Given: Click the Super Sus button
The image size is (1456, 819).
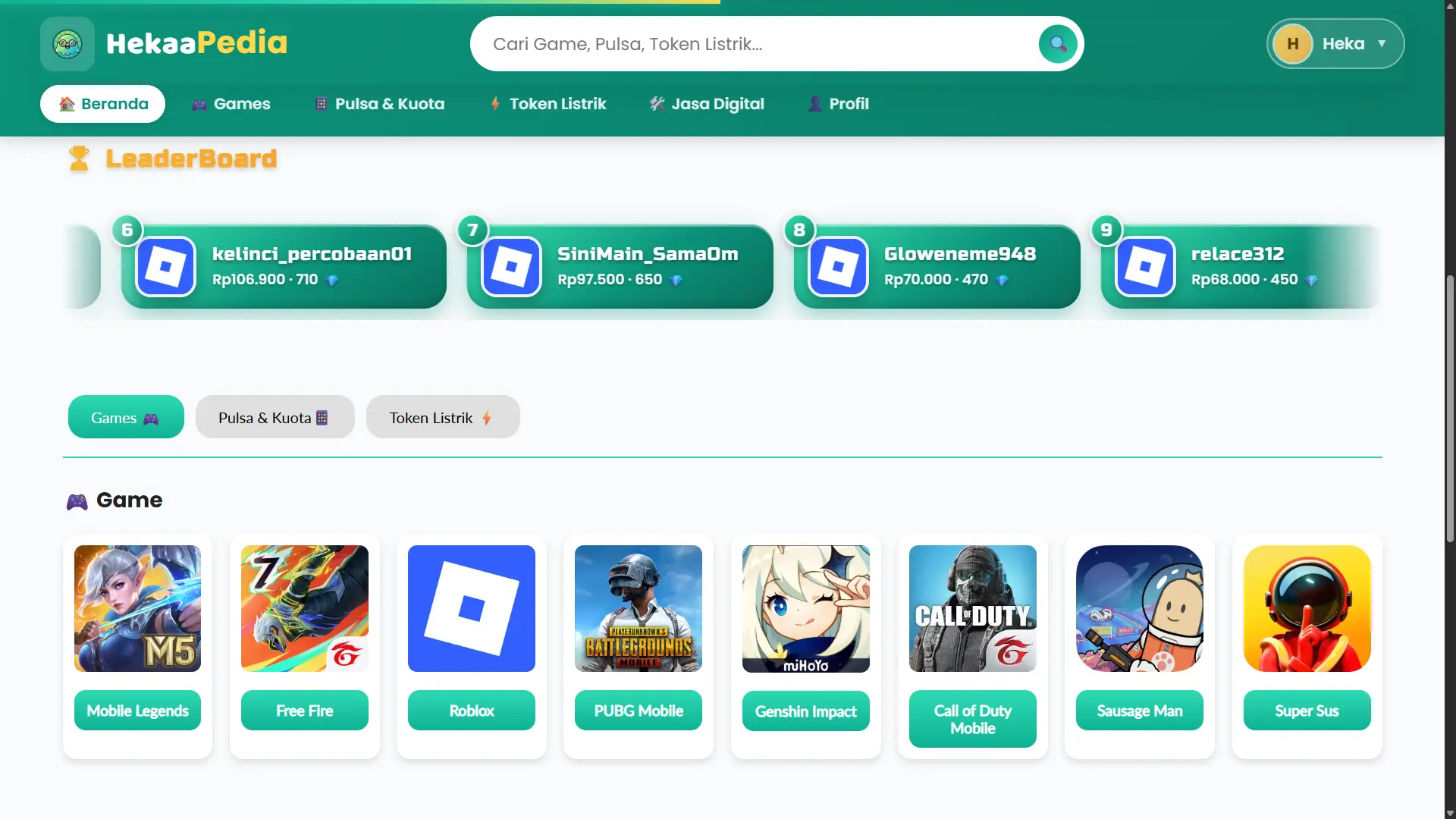Looking at the screenshot, I should (1307, 711).
